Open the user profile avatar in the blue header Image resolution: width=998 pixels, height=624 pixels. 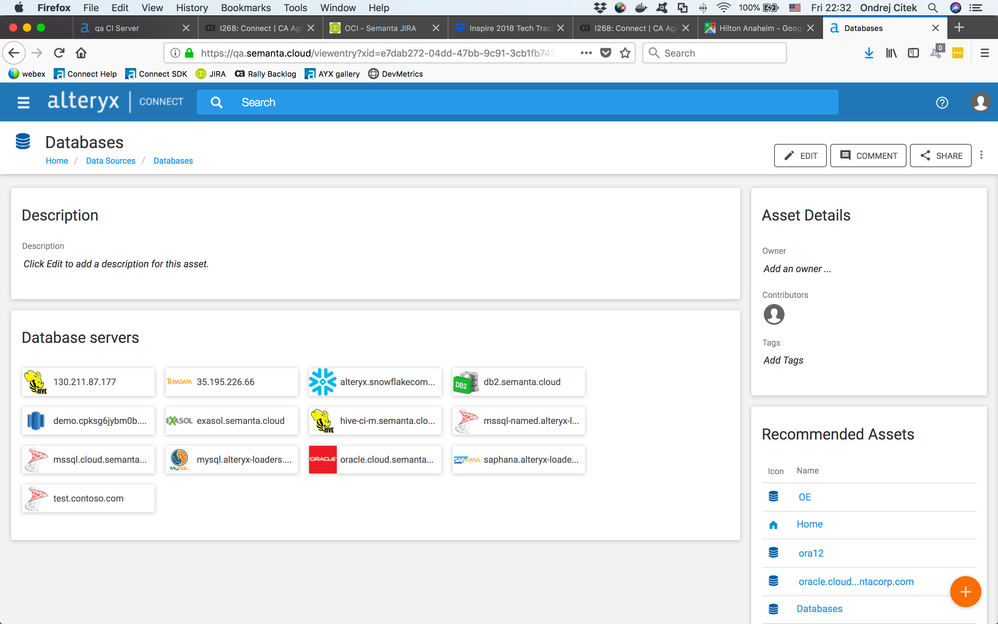point(980,102)
